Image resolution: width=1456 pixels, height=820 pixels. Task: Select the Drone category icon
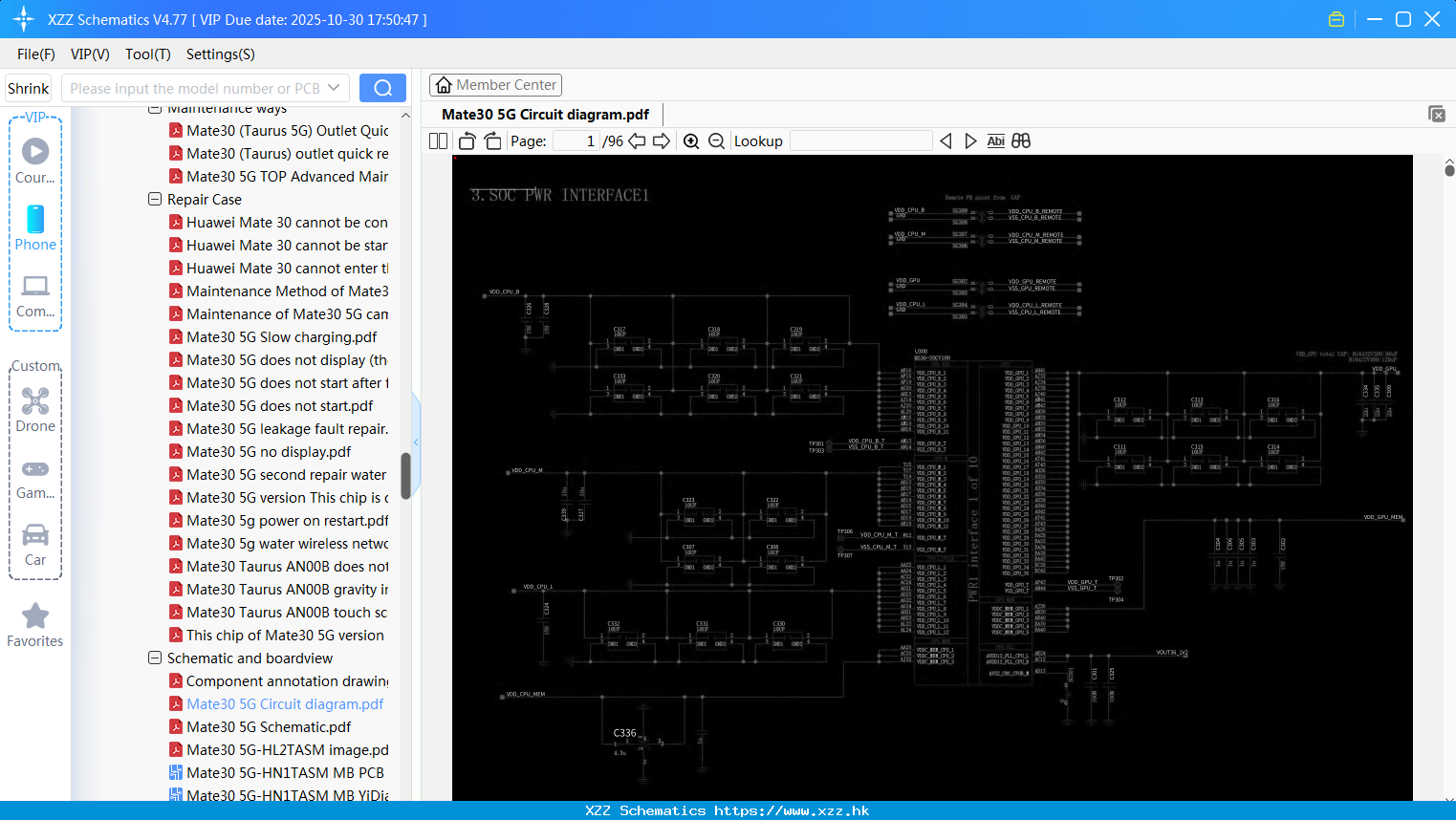coord(35,409)
